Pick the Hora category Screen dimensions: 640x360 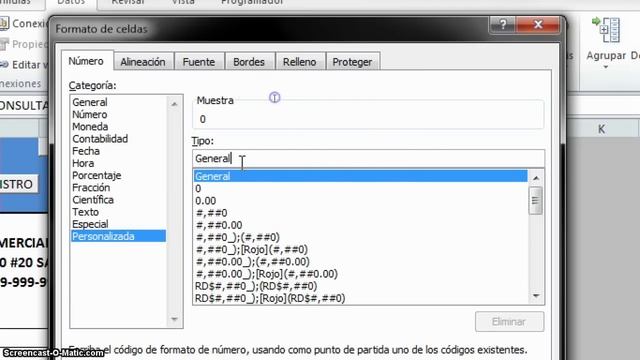[x=83, y=163]
